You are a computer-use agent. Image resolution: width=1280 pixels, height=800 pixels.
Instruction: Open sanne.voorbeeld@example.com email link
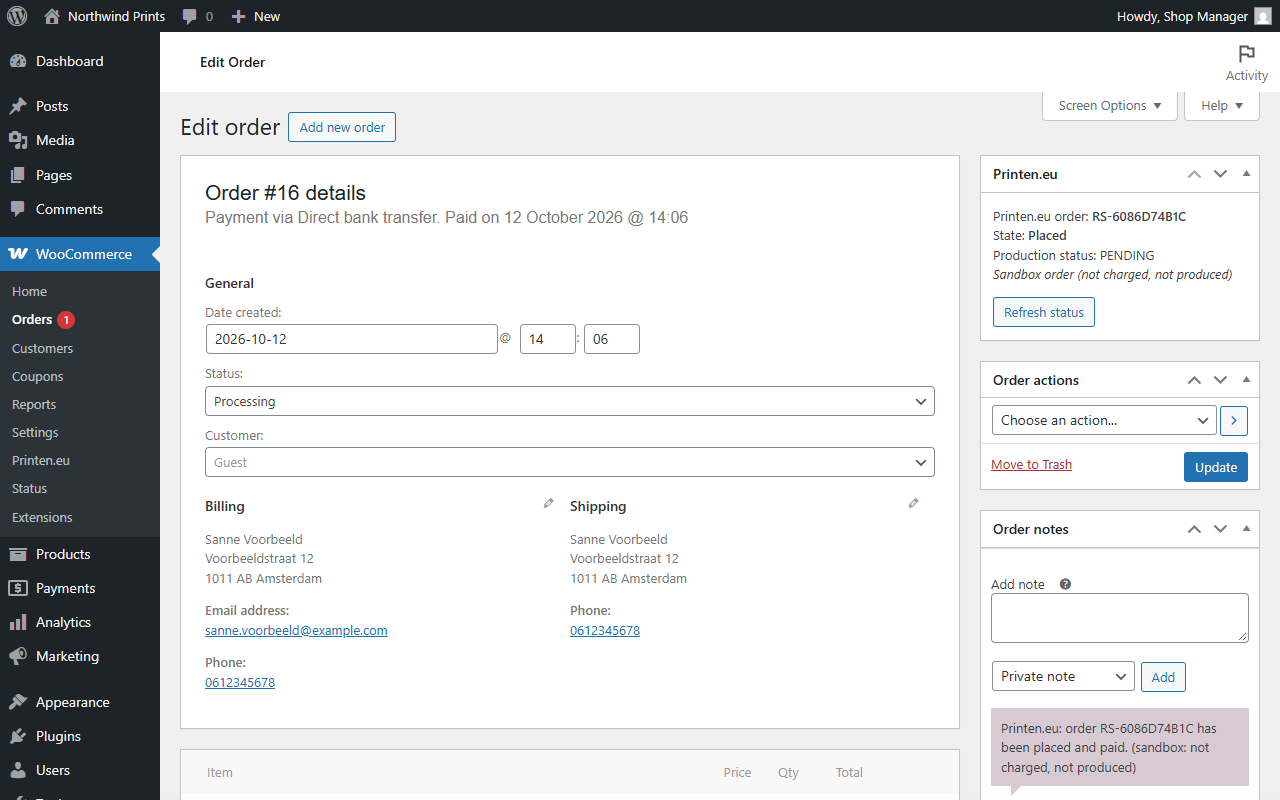(x=296, y=631)
